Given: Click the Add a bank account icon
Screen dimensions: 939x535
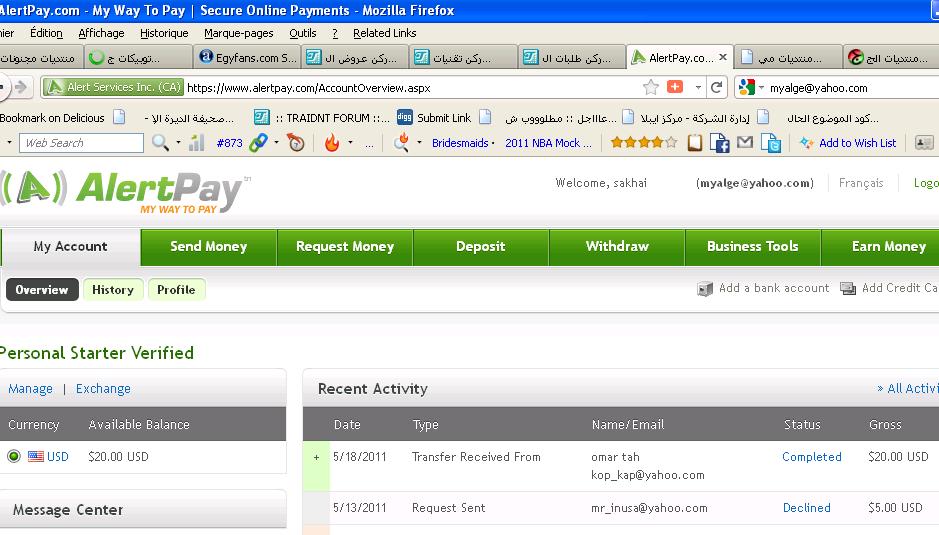Looking at the screenshot, I should [705, 289].
